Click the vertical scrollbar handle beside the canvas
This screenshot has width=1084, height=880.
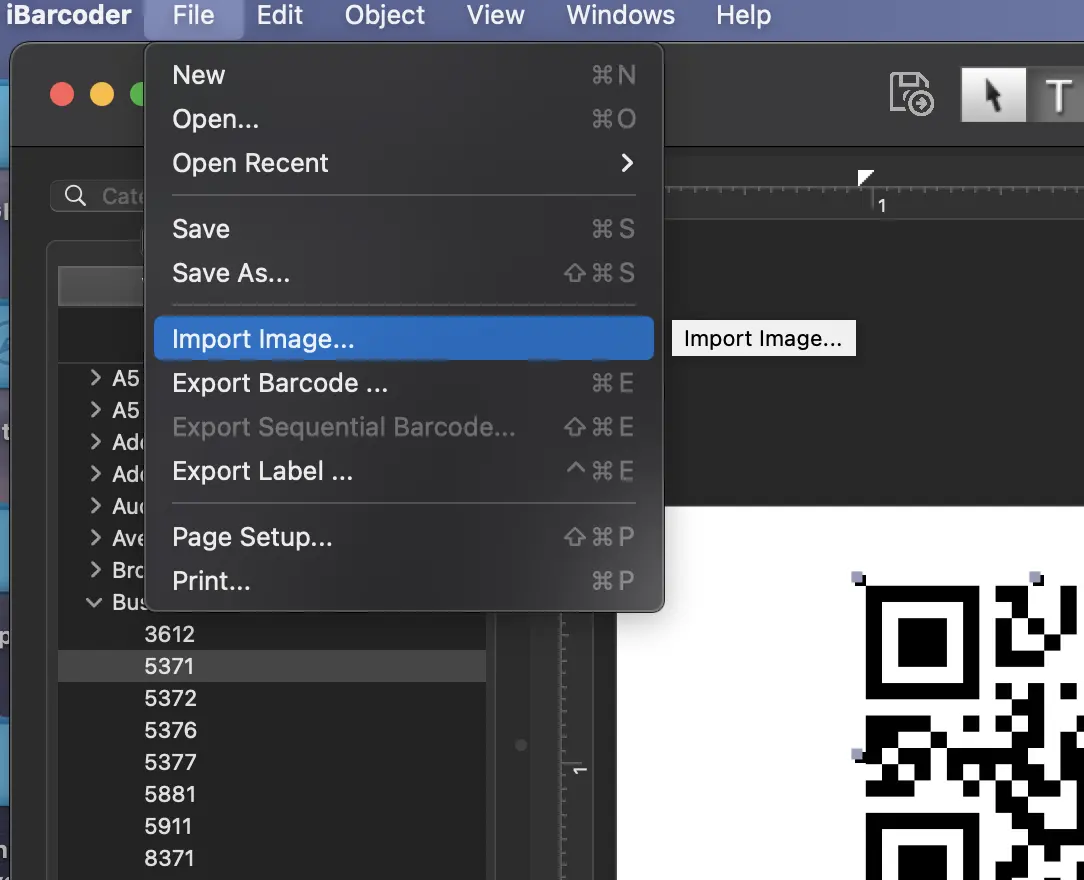pyautogui.click(x=520, y=745)
